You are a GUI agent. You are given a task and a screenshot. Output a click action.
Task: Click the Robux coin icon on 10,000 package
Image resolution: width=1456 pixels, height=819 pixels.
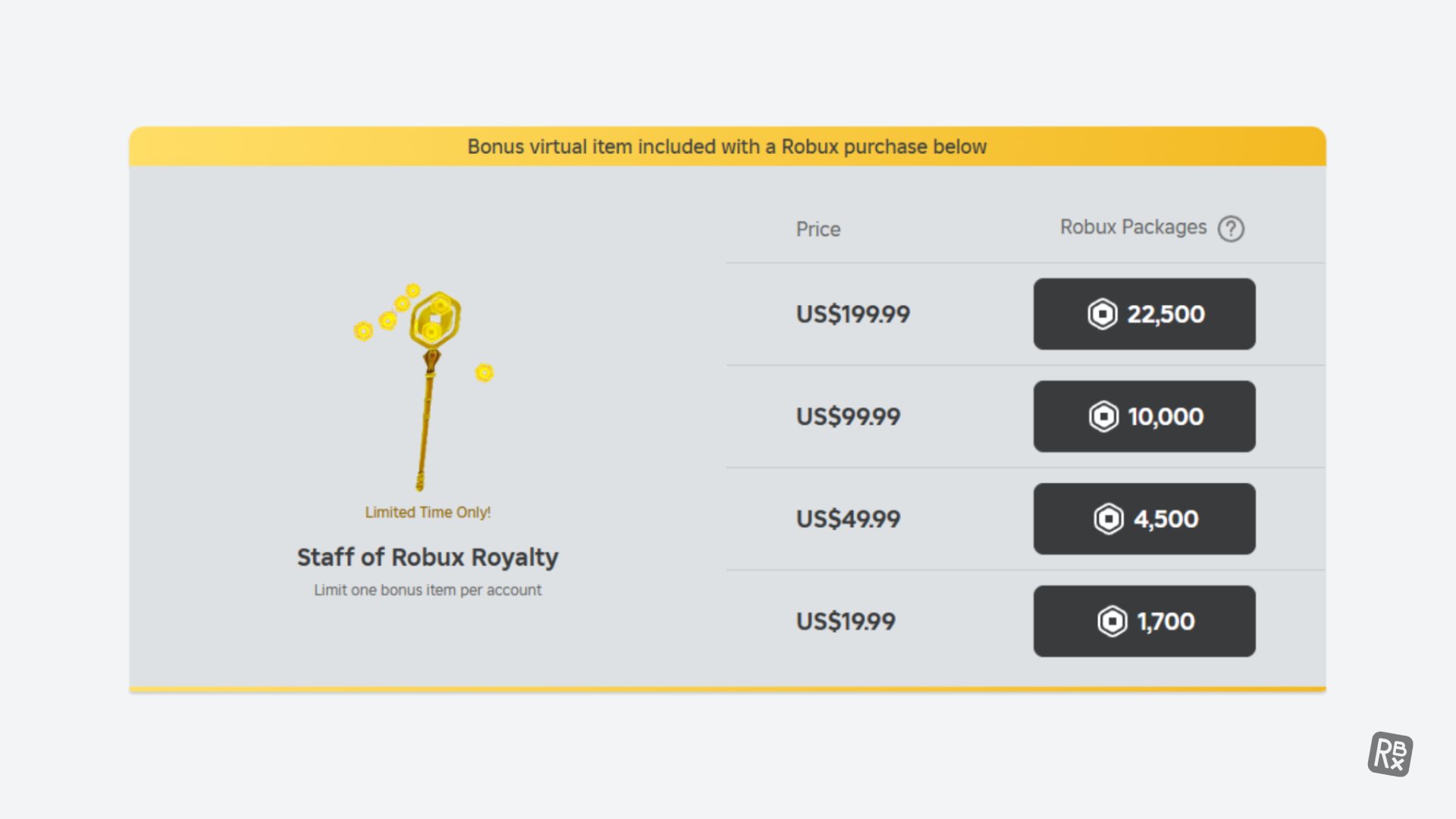tap(1103, 416)
